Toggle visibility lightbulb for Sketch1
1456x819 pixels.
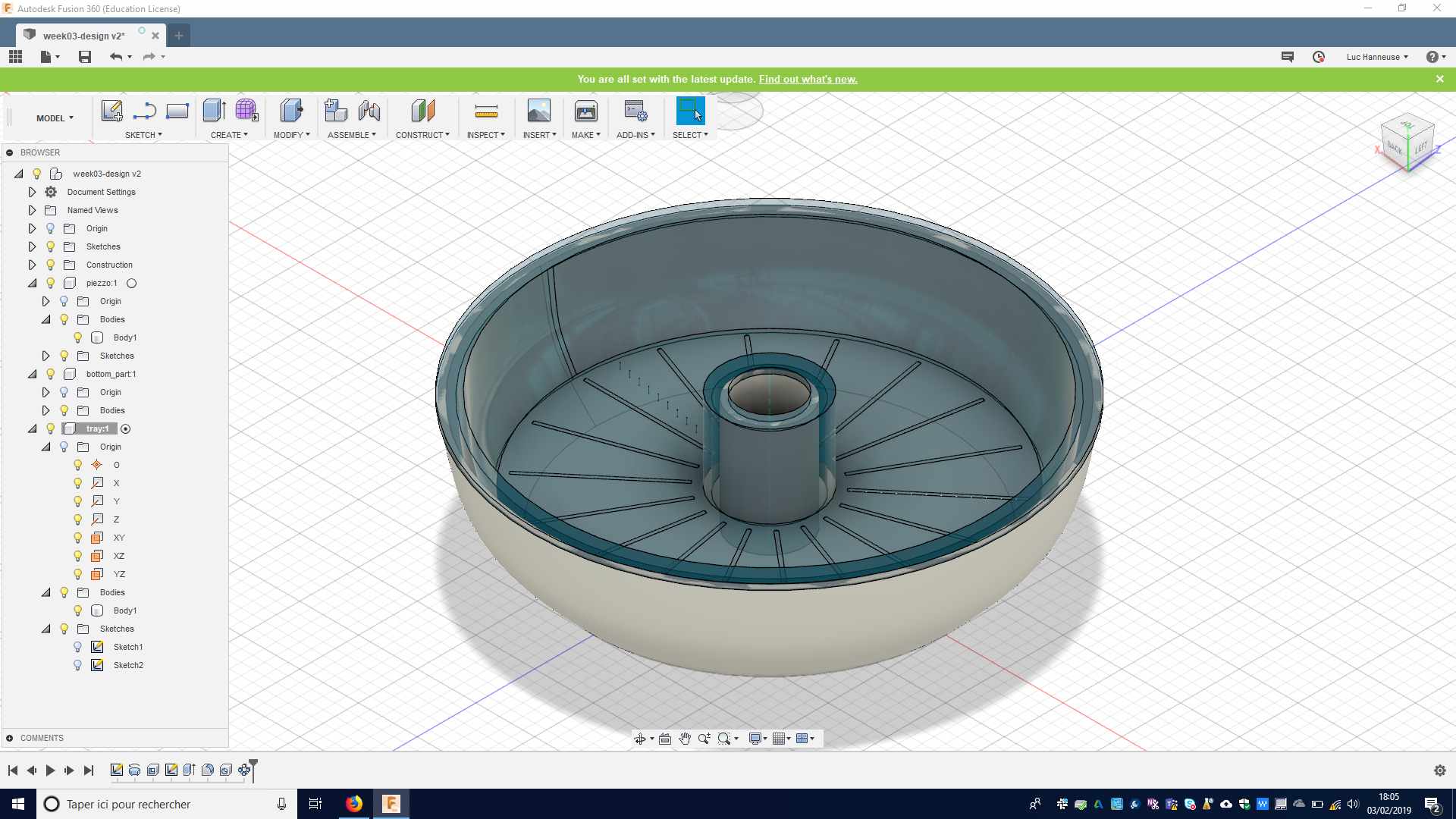coord(77,647)
